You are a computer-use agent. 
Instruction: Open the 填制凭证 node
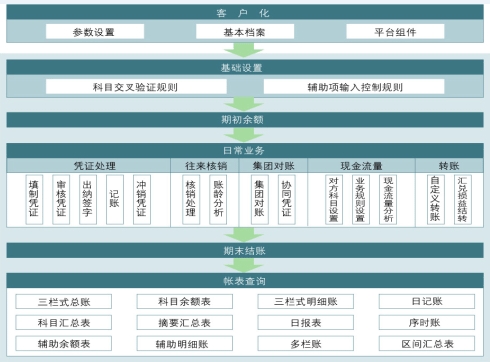pos(34,199)
